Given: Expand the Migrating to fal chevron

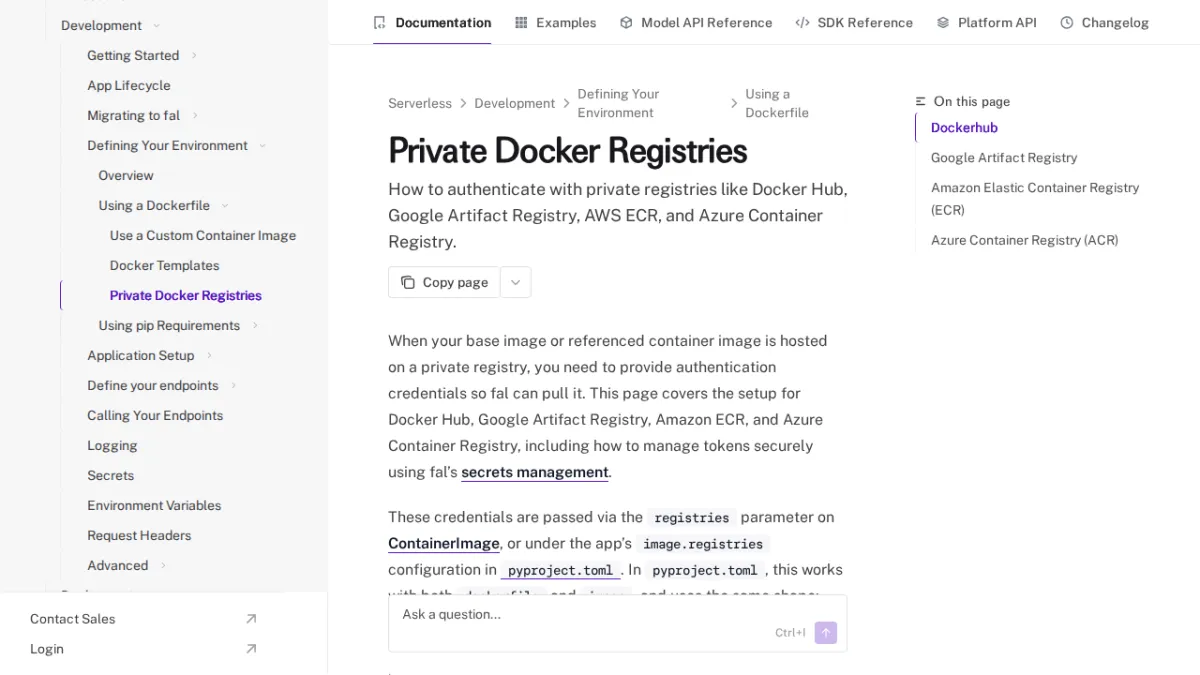Looking at the screenshot, I should tap(195, 115).
